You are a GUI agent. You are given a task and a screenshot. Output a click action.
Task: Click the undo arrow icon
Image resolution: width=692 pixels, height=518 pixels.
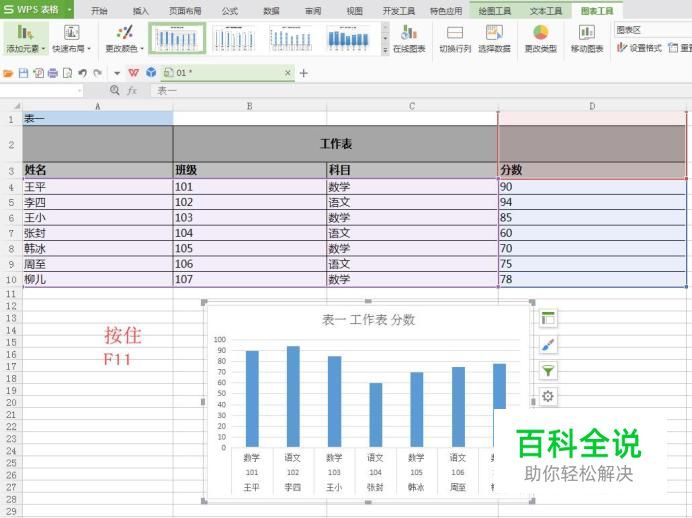pos(83,73)
